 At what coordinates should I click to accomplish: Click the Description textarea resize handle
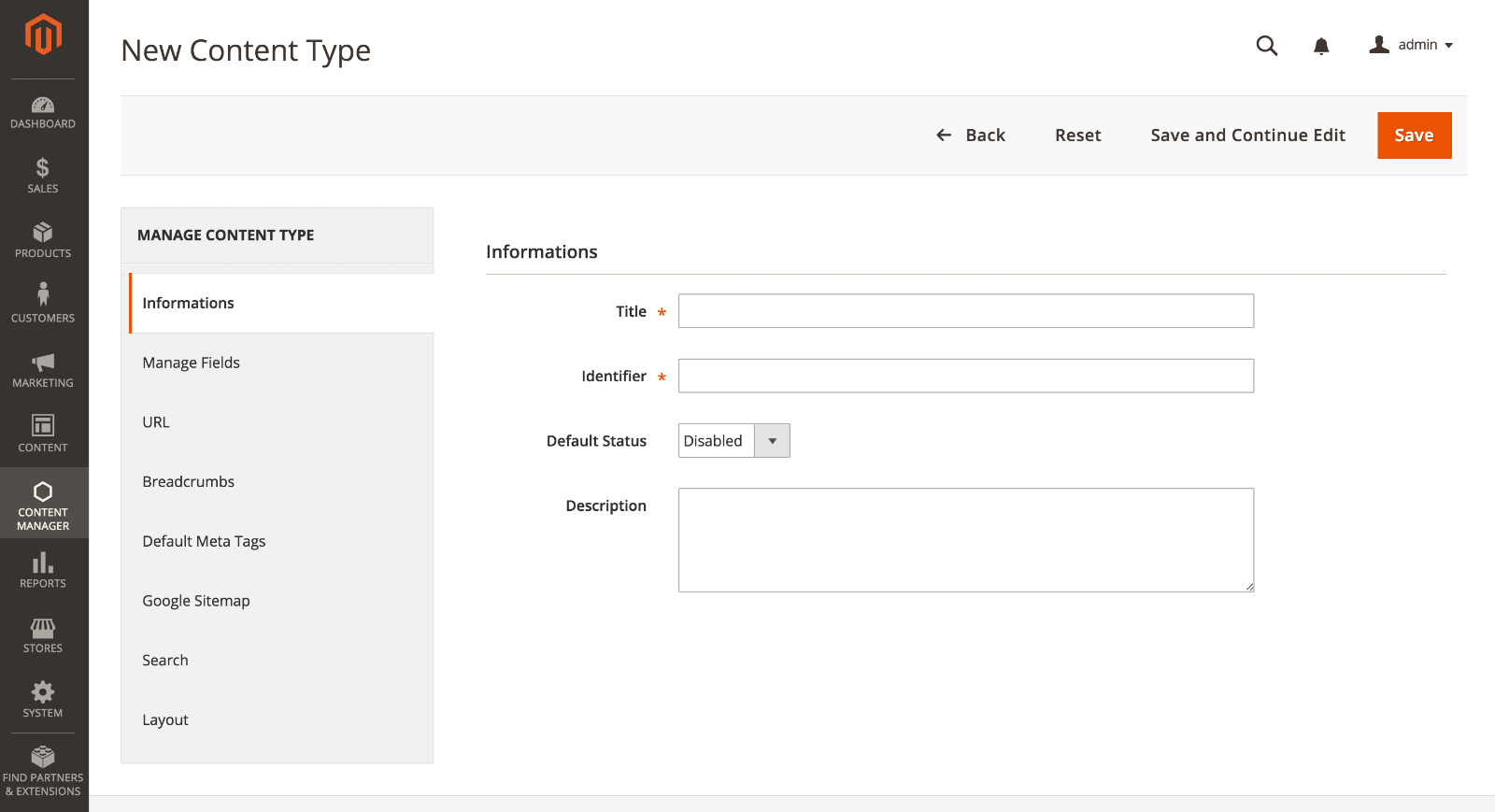(x=1249, y=587)
